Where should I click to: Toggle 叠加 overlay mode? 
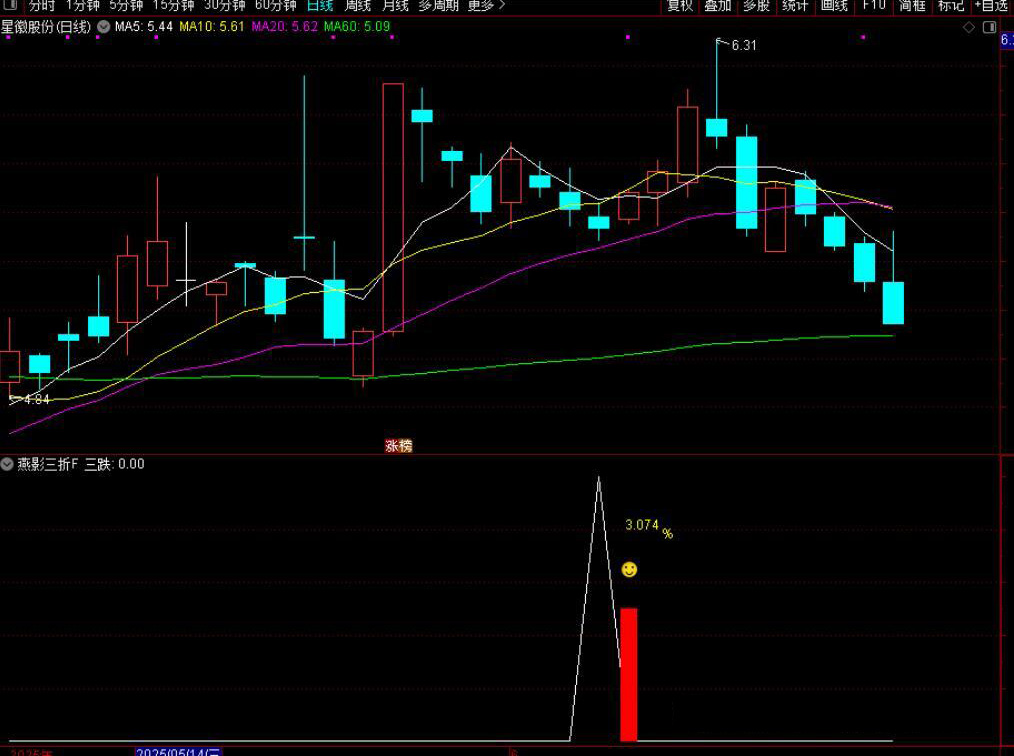[717, 6]
